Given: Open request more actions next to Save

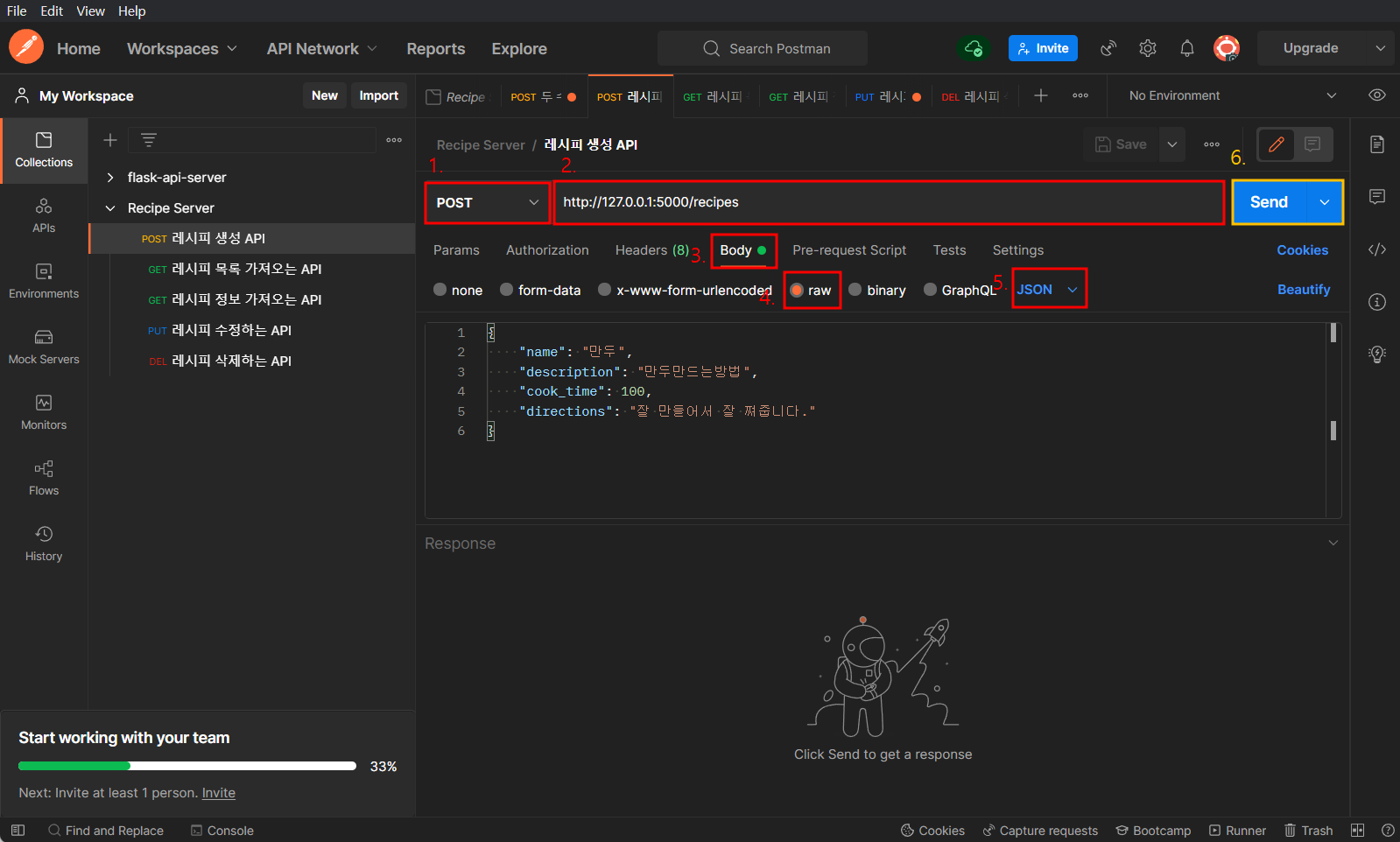Looking at the screenshot, I should (1212, 144).
